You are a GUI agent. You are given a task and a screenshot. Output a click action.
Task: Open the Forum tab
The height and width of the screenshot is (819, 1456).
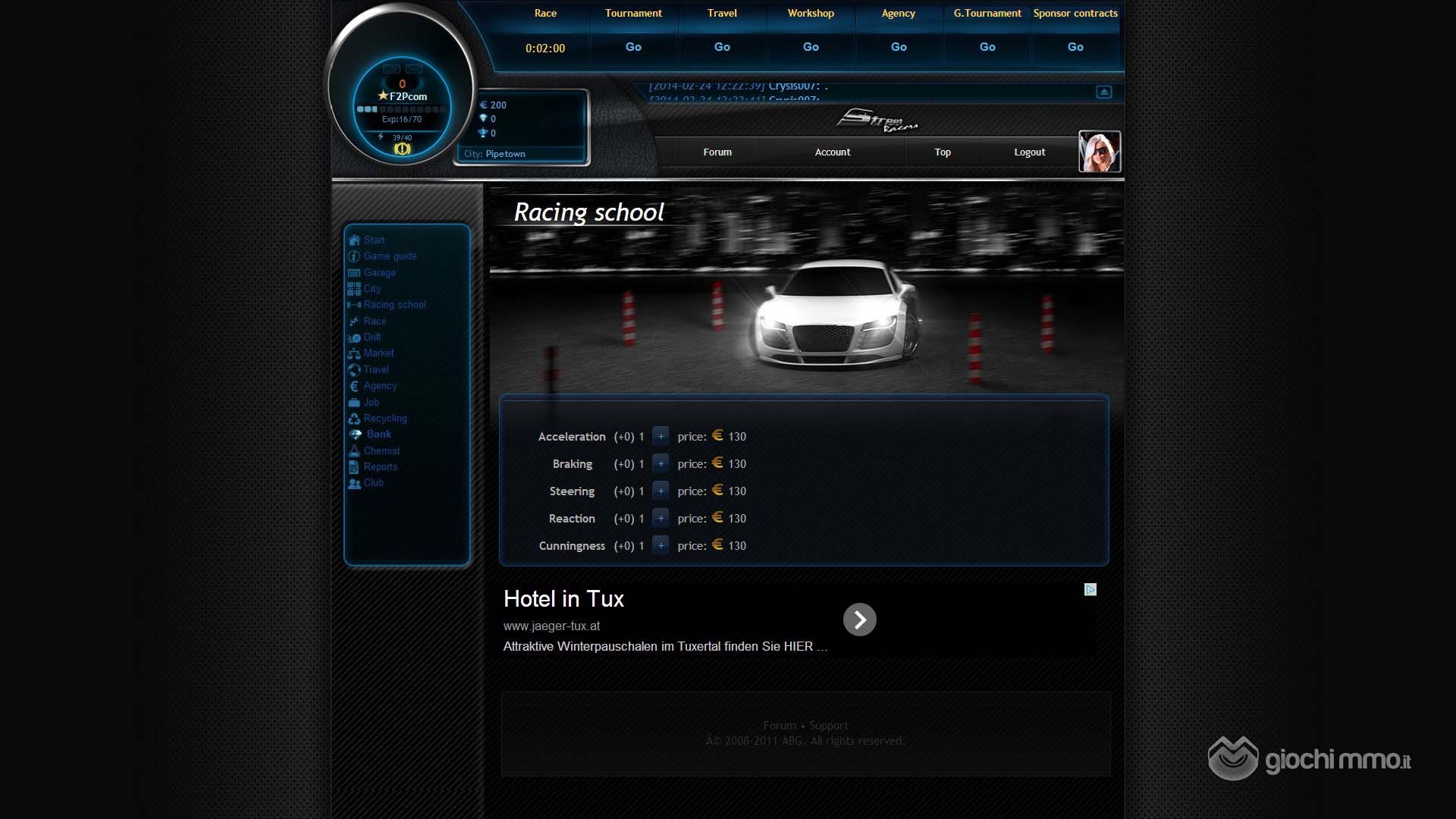pos(717,152)
